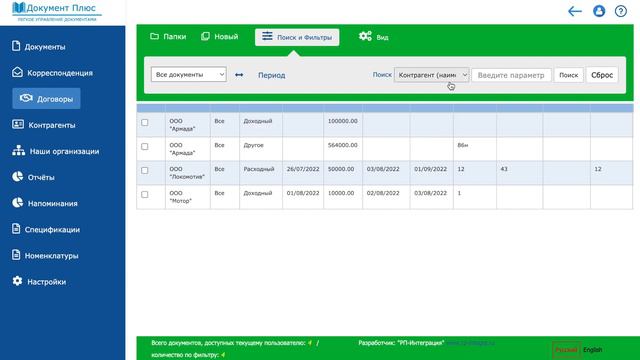Image resolution: width=640 pixels, height=360 pixels.
Task: Click the Поиск button
Action: (x=569, y=75)
